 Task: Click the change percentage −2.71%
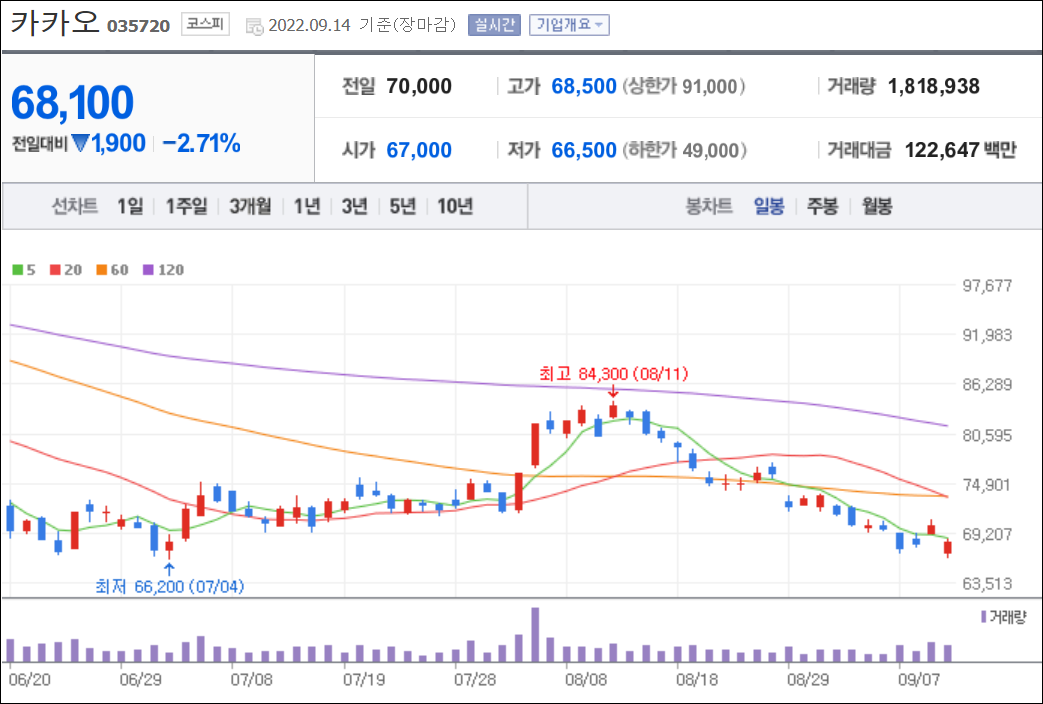tap(202, 143)
